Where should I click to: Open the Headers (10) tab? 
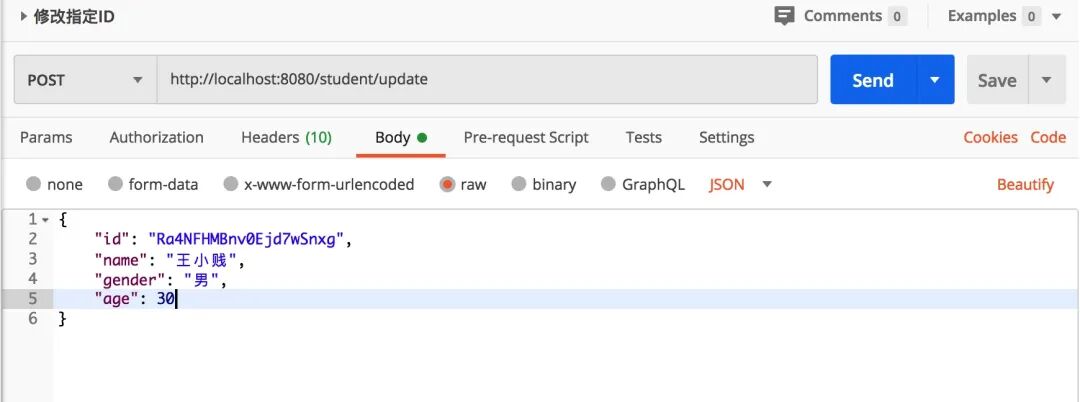(286, 137)
